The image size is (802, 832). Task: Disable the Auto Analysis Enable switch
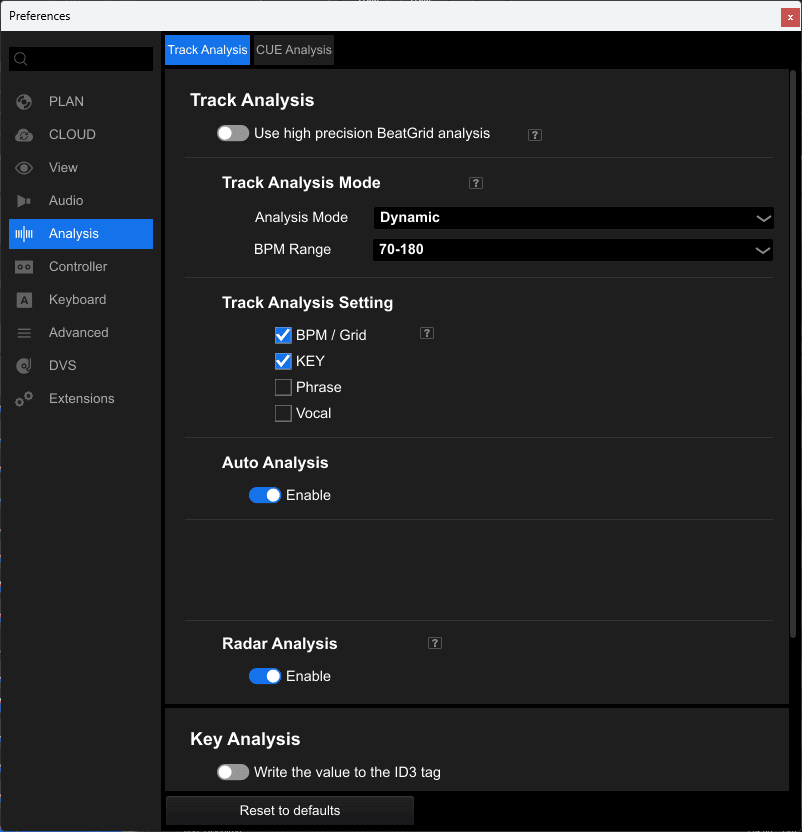(x=265, y=495)
